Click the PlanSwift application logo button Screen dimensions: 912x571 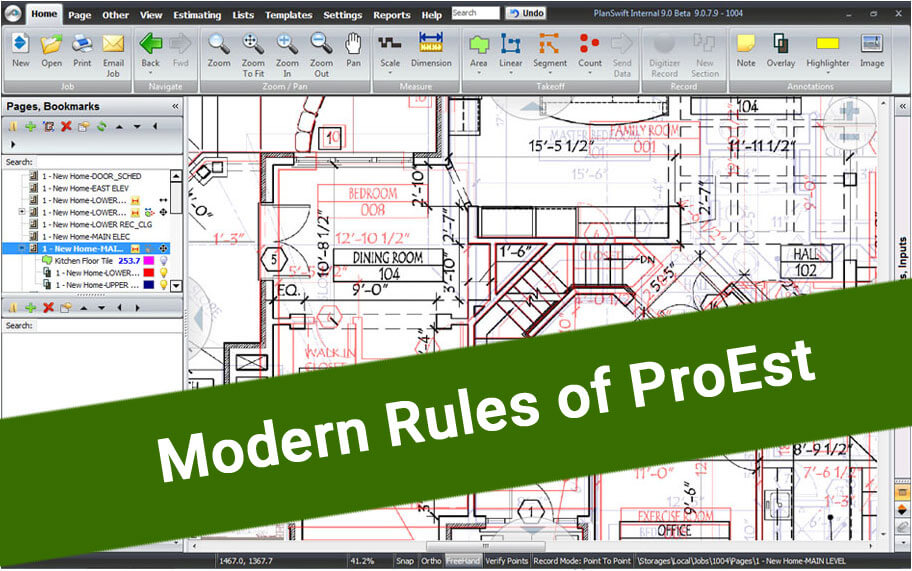pos(13,13)
